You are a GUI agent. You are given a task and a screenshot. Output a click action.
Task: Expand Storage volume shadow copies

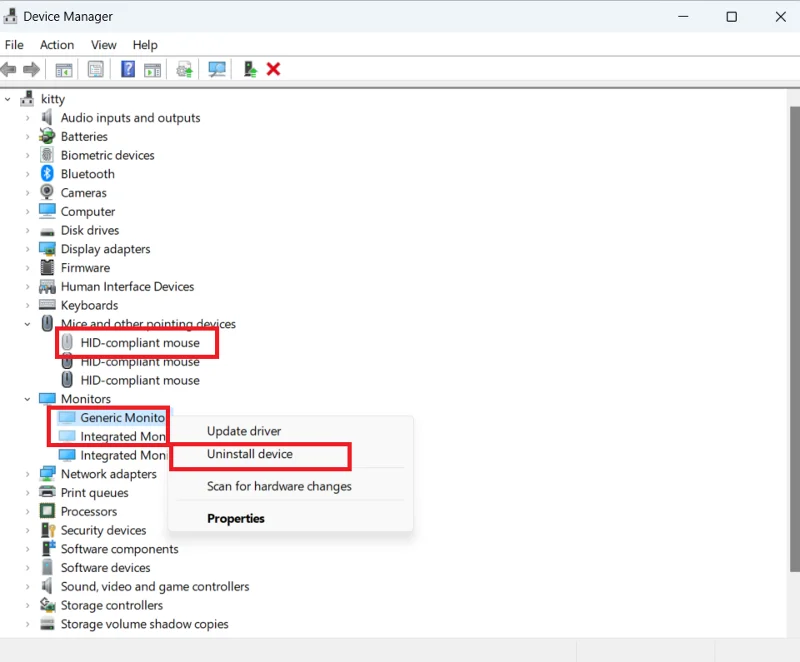(28, 624)
